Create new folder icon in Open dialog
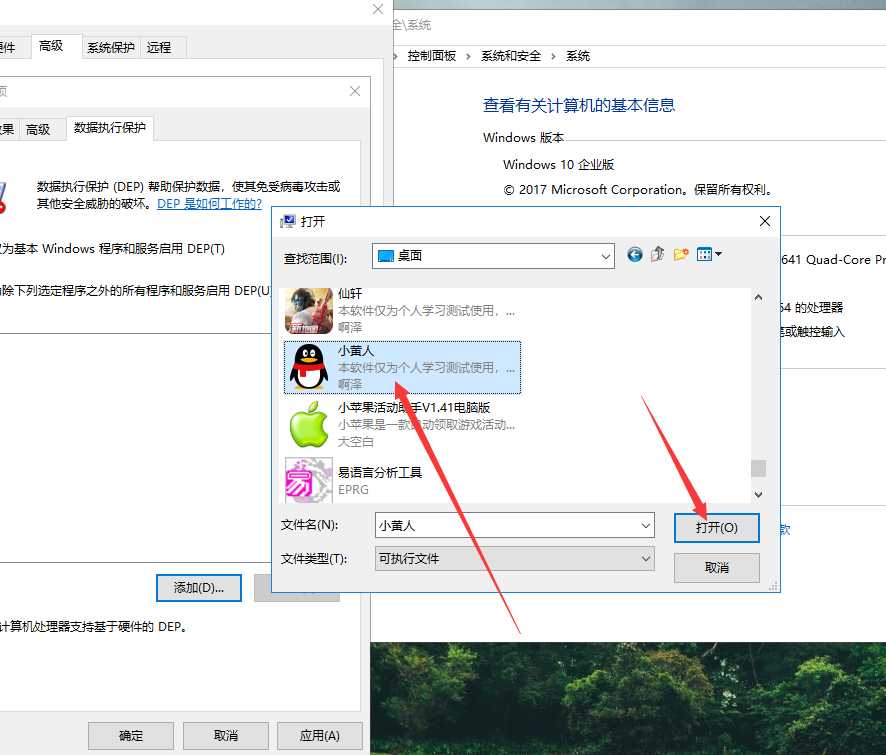The height and width of the screenshot is (755, 886). click(681, 255)
